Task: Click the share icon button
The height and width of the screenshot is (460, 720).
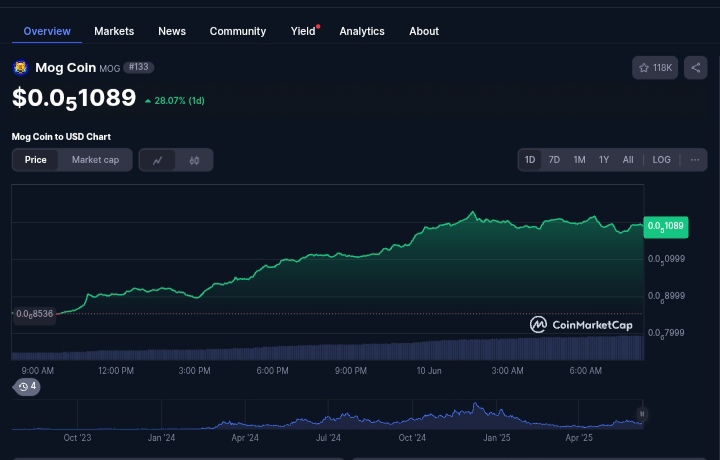Action: pyautogui.click(x=696, y=68)
